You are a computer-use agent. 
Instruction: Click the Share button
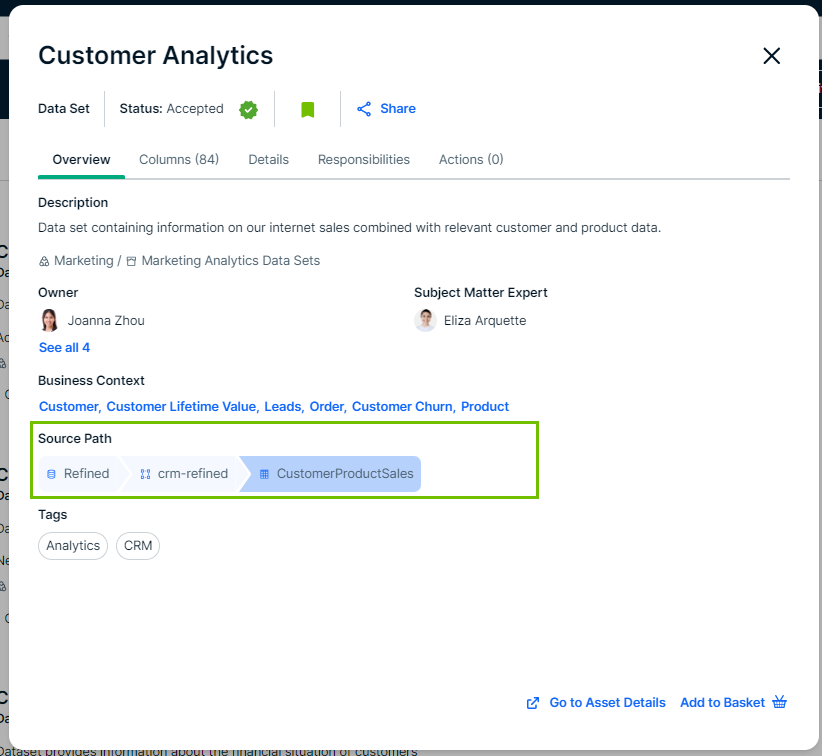coord(386,109)
